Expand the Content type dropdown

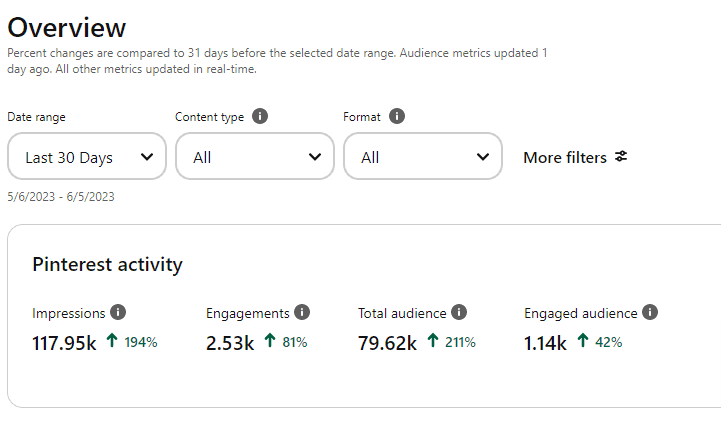[x=255, y=157]
